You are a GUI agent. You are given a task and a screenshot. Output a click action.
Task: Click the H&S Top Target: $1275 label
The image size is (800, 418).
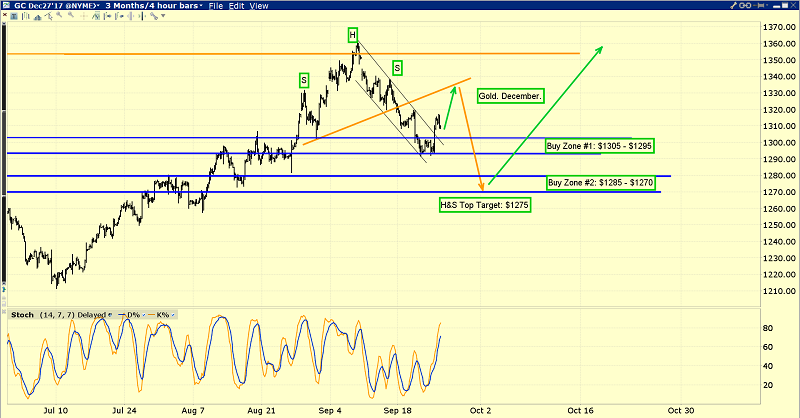[x=485, y=205]
